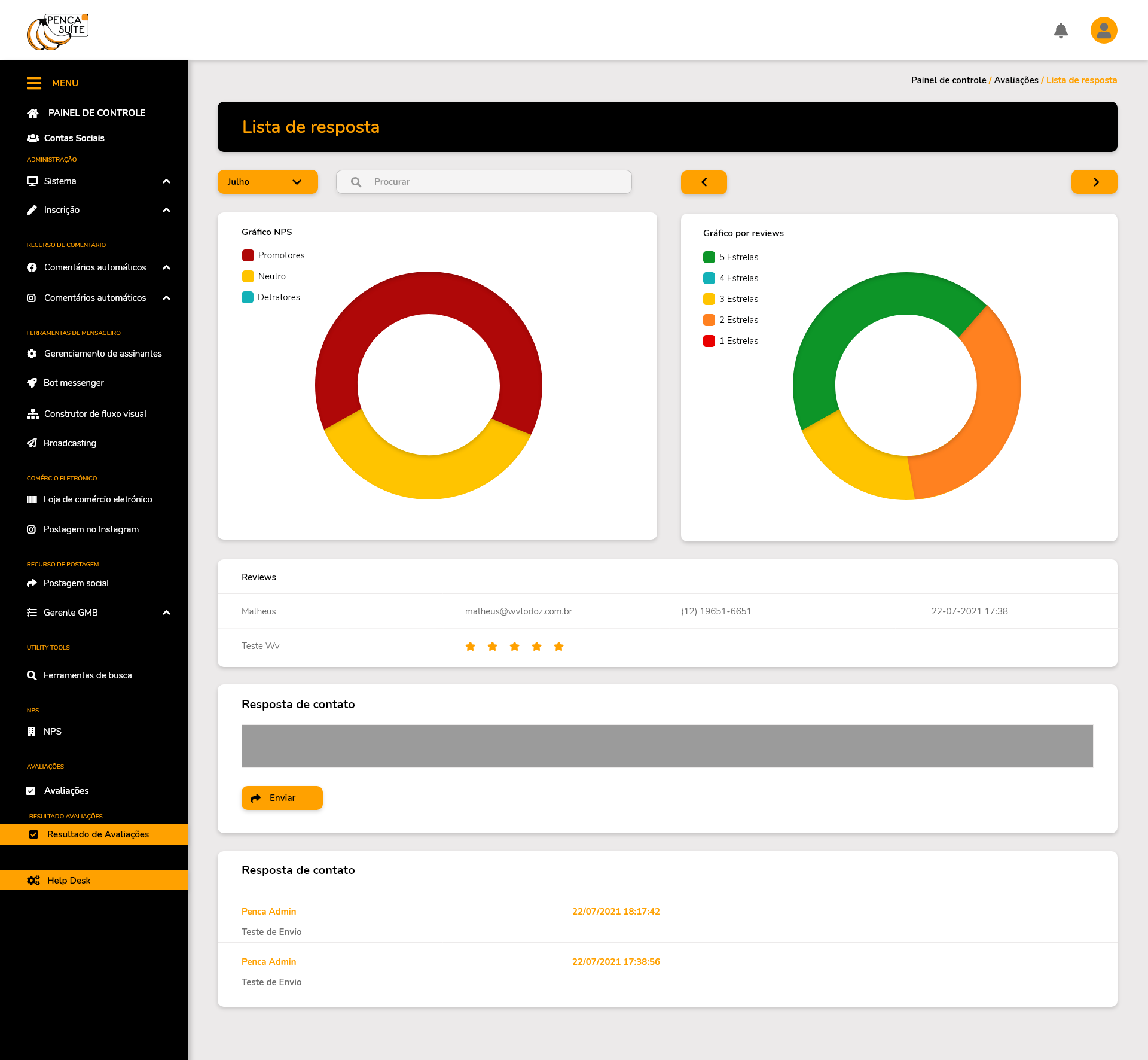Click the 5 Estrelas green swatch
Viewport: 1148px width, 1060px height.
pos(709,257)
